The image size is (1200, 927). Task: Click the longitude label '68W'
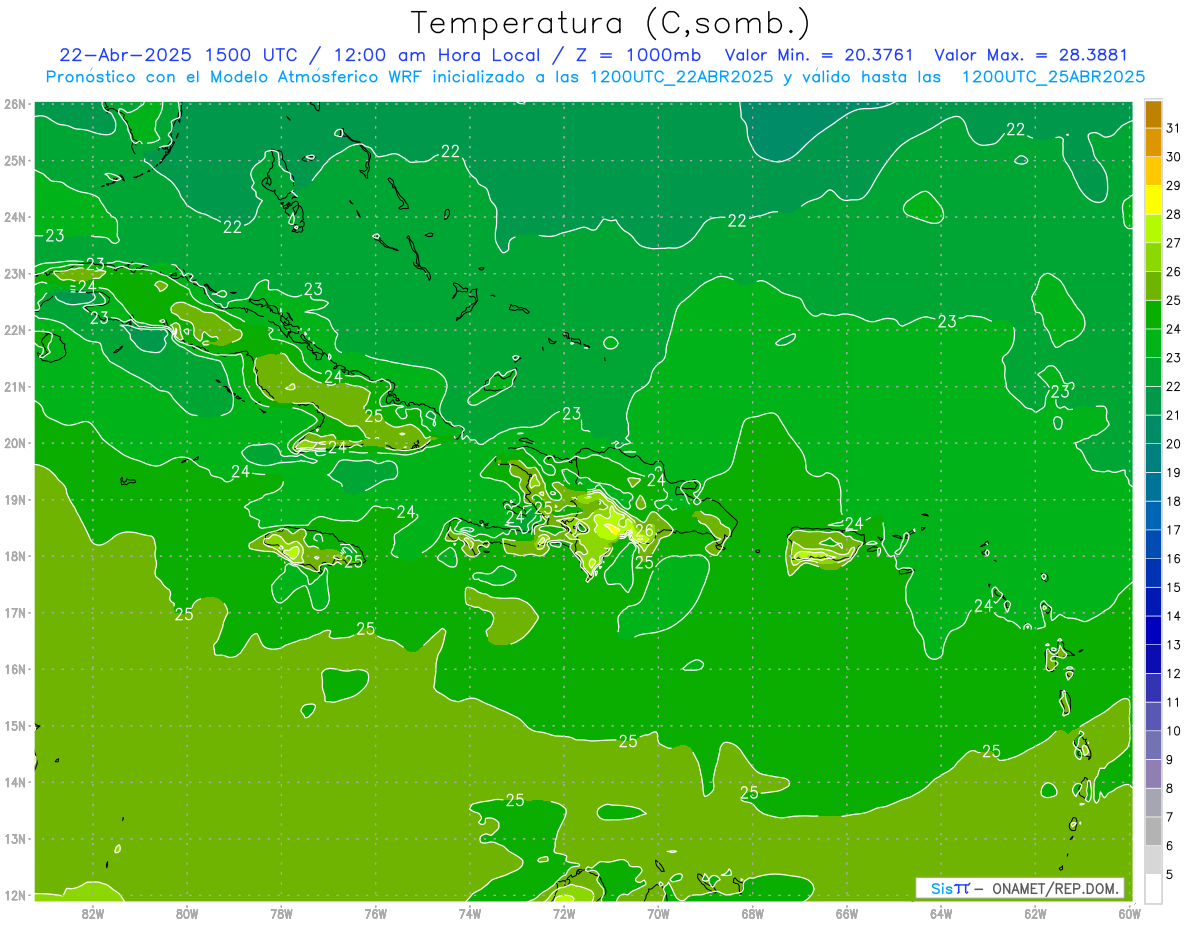coord(753,913)
